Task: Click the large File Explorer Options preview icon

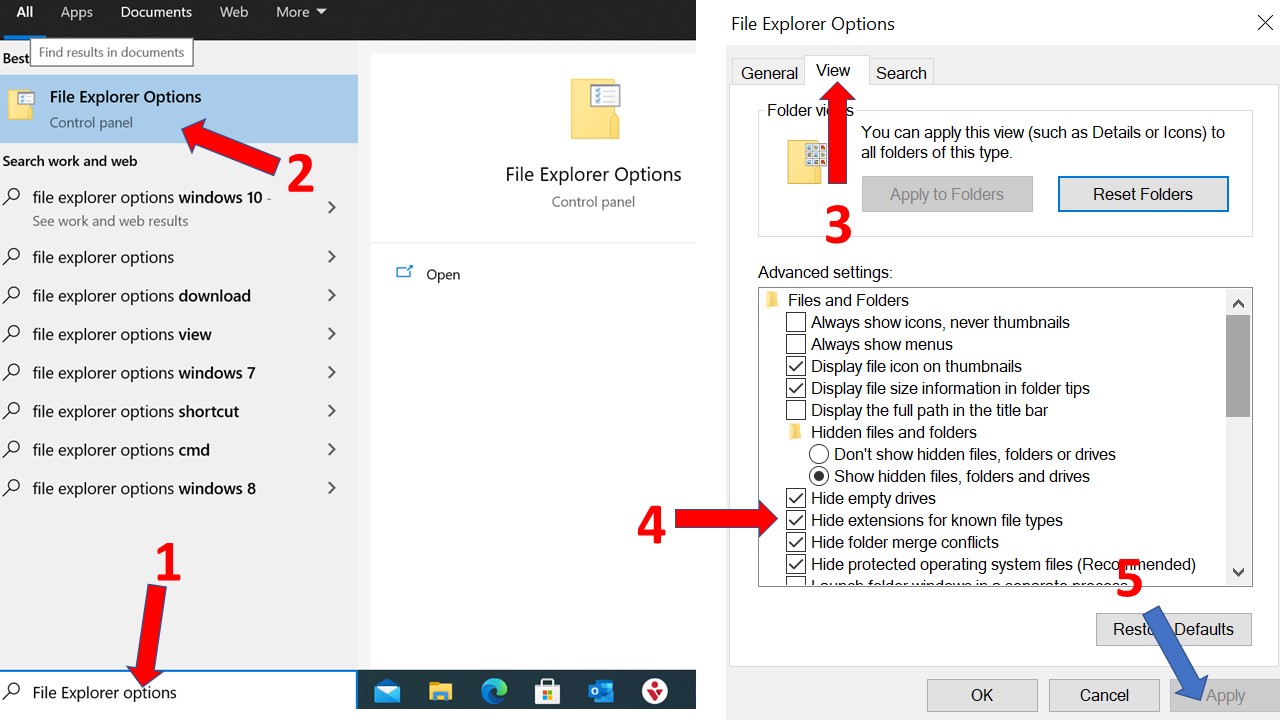Action: (596, 109)
